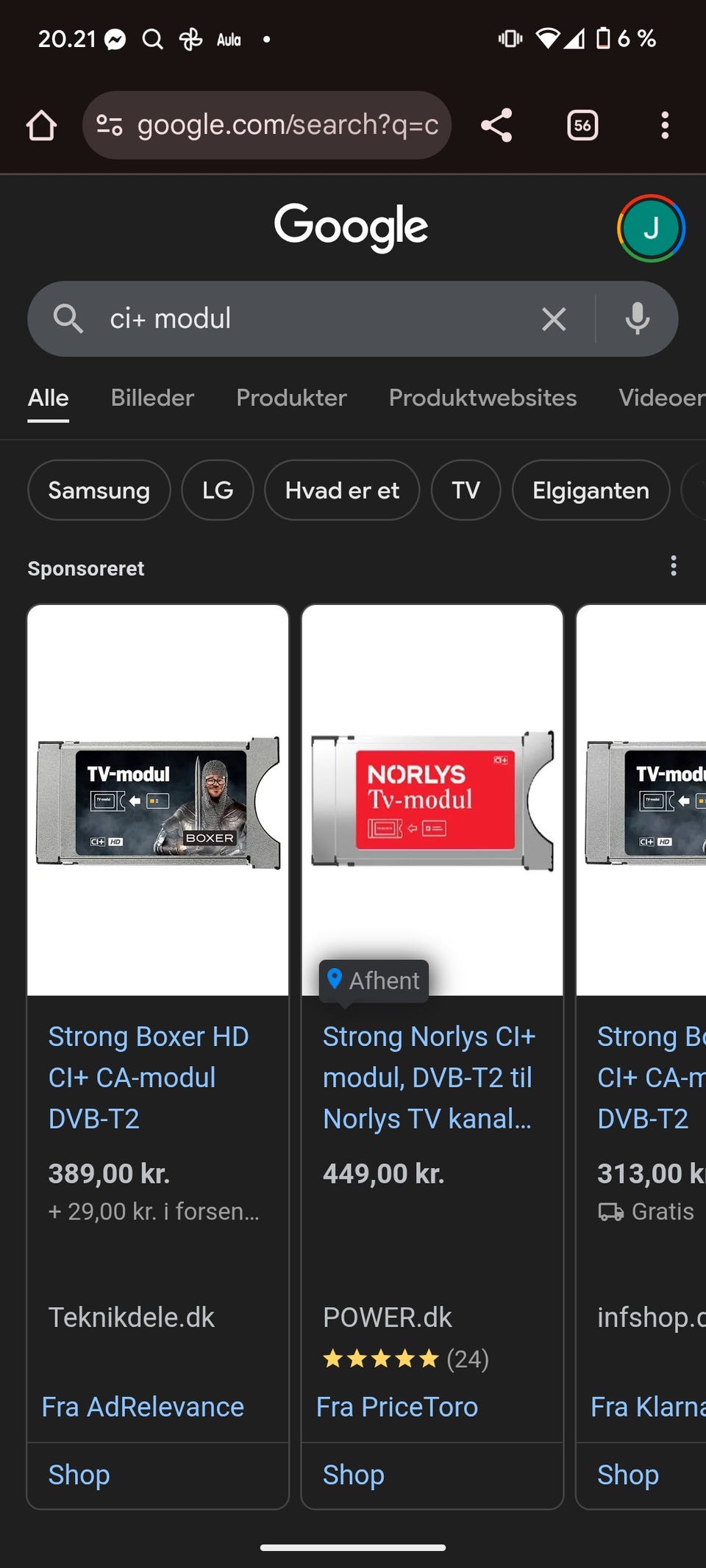Select the Produktwebsites tab
The height and width of the screenshot is (1568, 706).
tap(482, 398)
